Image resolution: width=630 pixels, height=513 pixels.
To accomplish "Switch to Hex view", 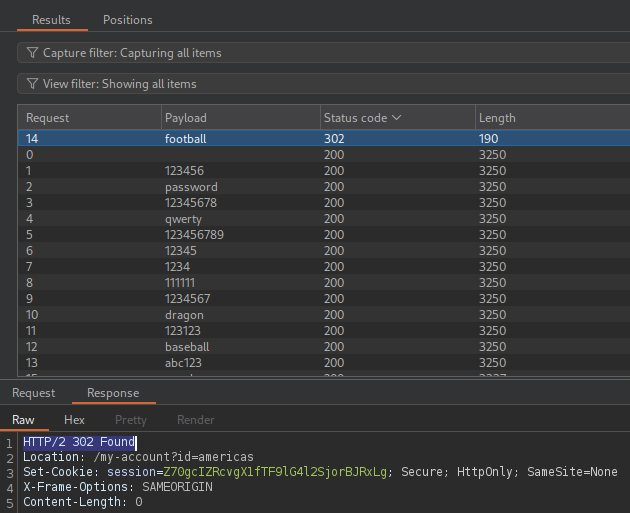I will click(x=74, y=420).
